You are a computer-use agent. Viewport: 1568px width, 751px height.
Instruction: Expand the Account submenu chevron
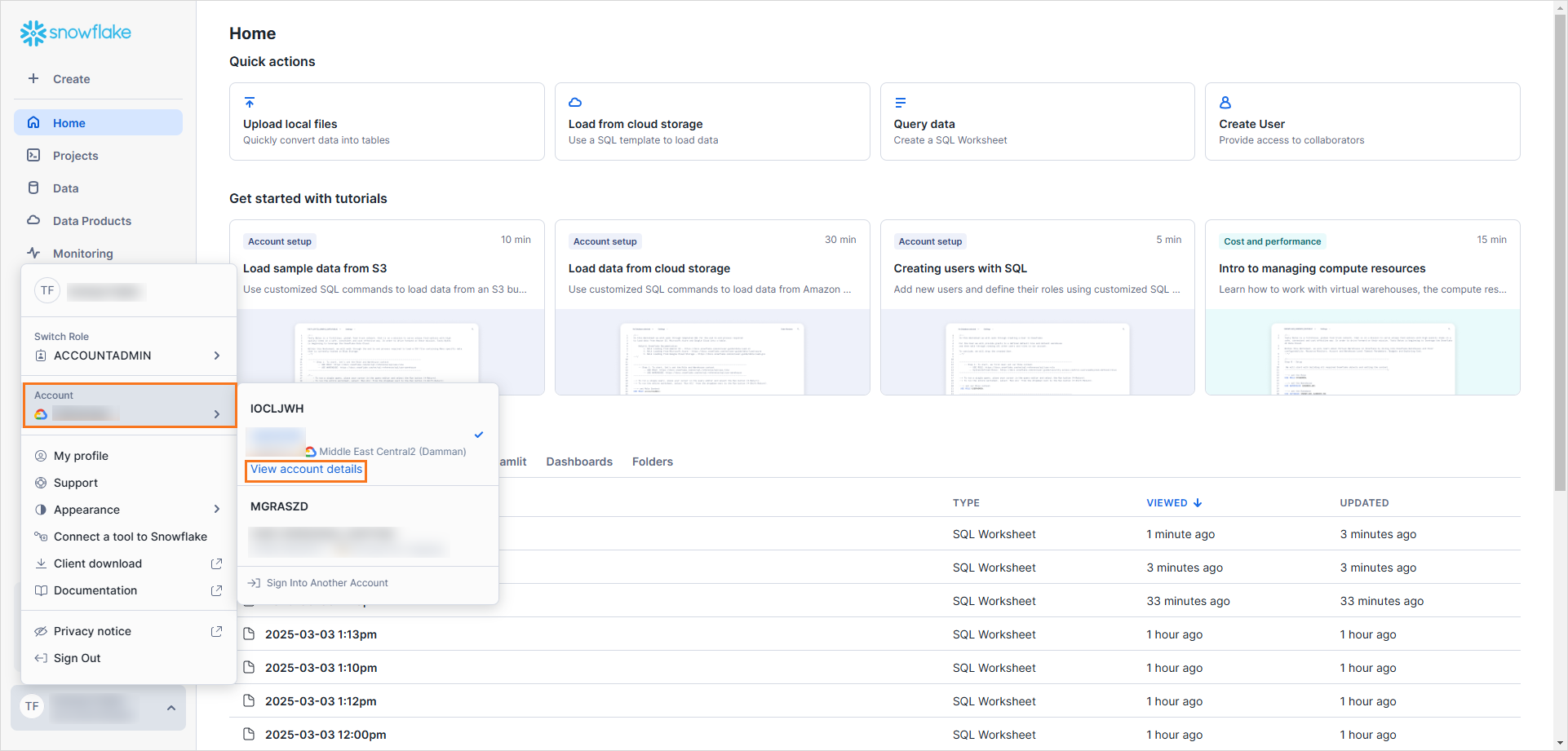pyautogui.click(x=217, y=414)
